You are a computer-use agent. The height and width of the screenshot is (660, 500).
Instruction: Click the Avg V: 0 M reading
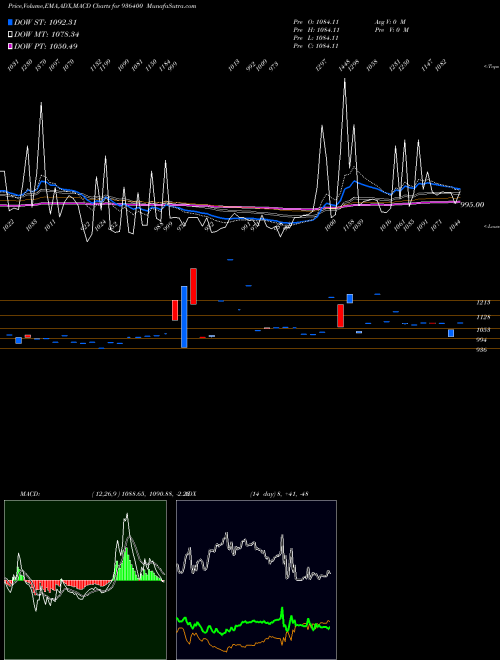tap(391, 21)
